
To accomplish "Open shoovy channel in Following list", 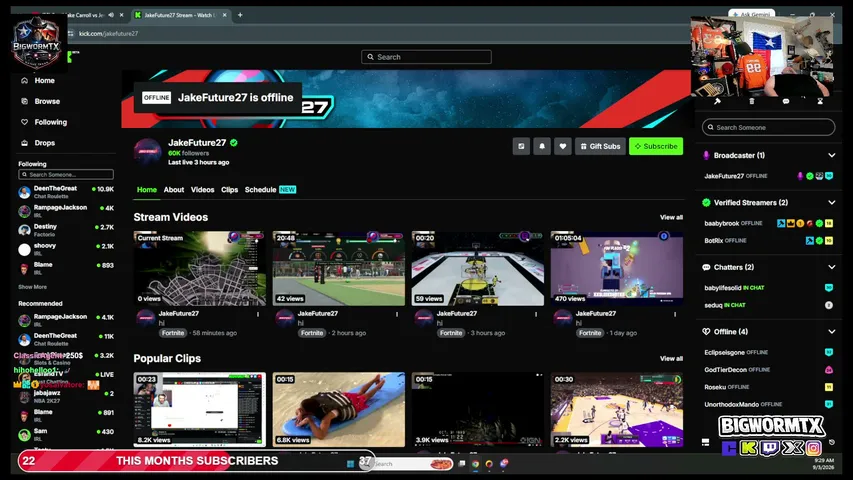I will [x=66, y=249].
